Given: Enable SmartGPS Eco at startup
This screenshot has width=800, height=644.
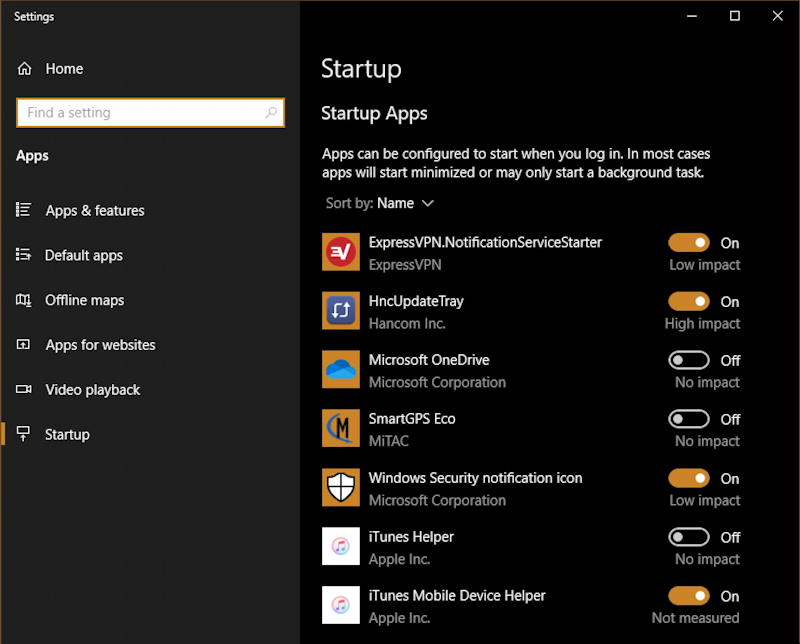Looking at the screenshot, I should coord(689,419).
